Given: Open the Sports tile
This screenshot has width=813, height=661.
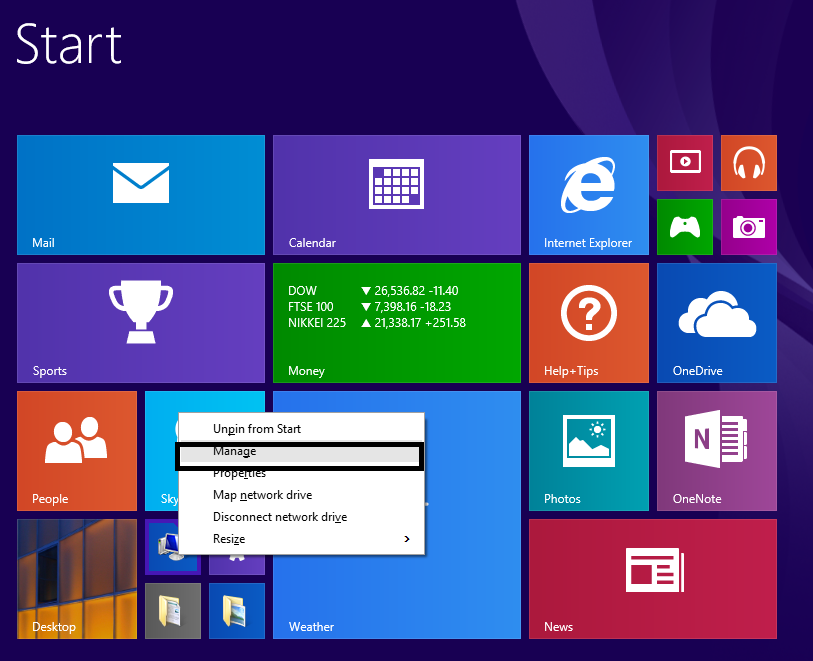Looking at the screenshot, I should [x=141, y=323].
